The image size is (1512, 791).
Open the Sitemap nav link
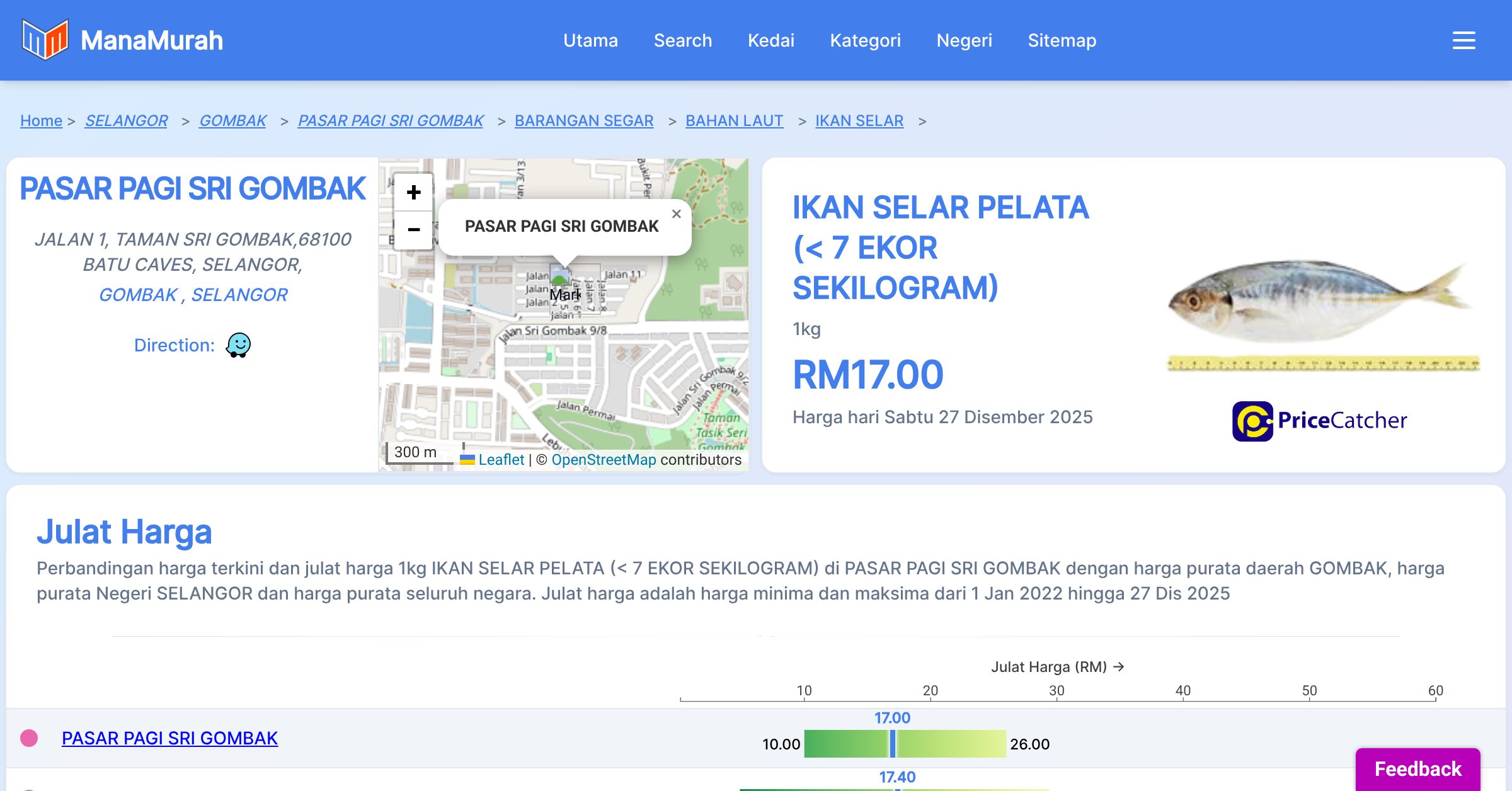point(1062,40)
